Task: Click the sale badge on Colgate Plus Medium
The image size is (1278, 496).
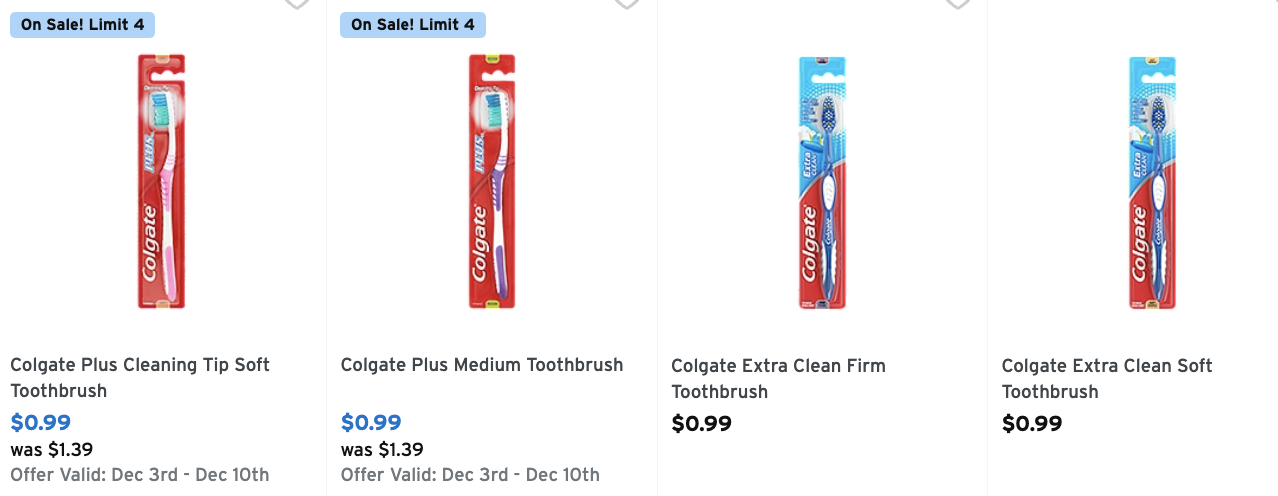Action: (413, 24)
